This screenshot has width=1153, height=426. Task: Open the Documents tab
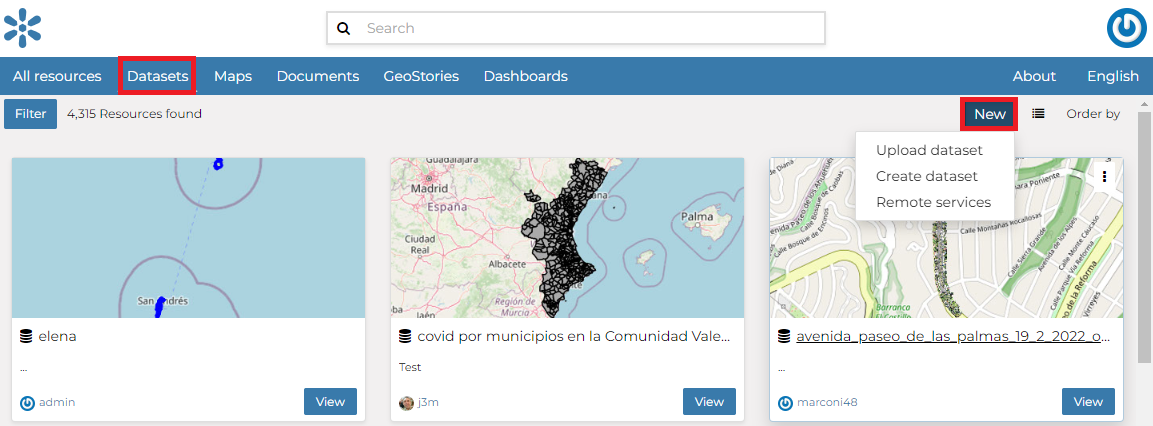(318, 77)
